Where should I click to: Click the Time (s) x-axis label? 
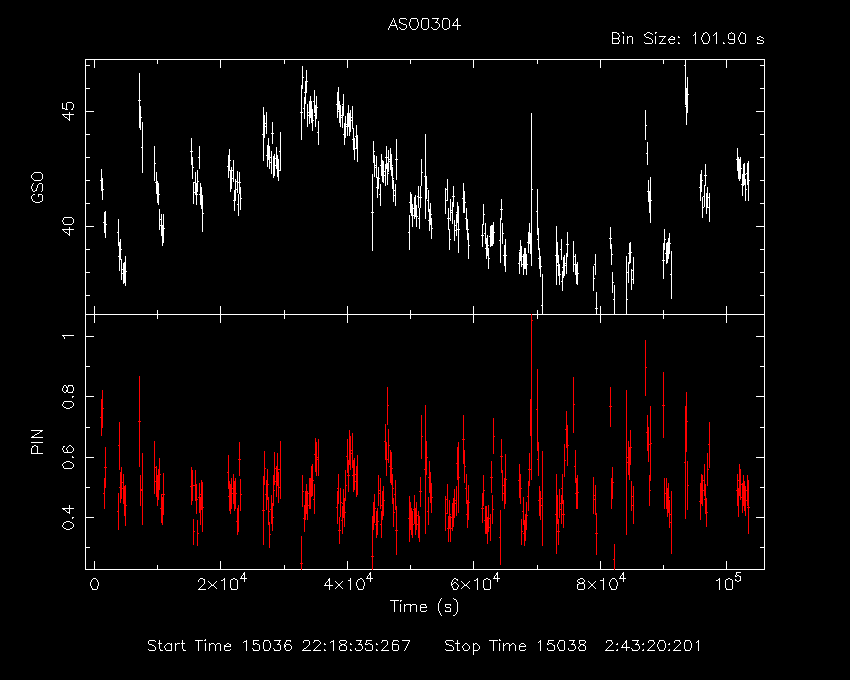click(x=424, y=606)
